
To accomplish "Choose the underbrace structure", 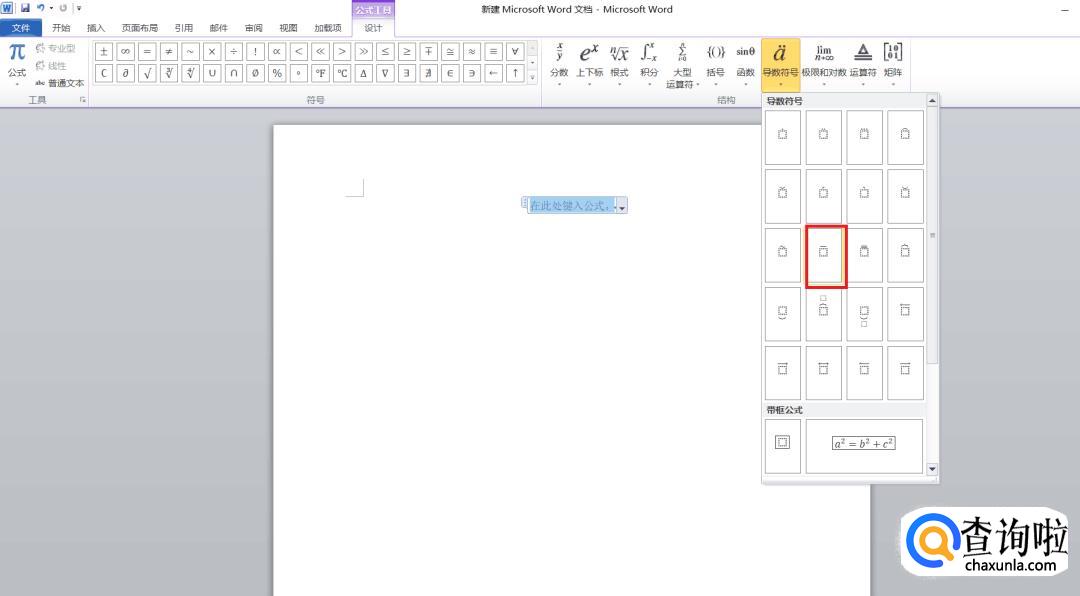I will [782, 314].
